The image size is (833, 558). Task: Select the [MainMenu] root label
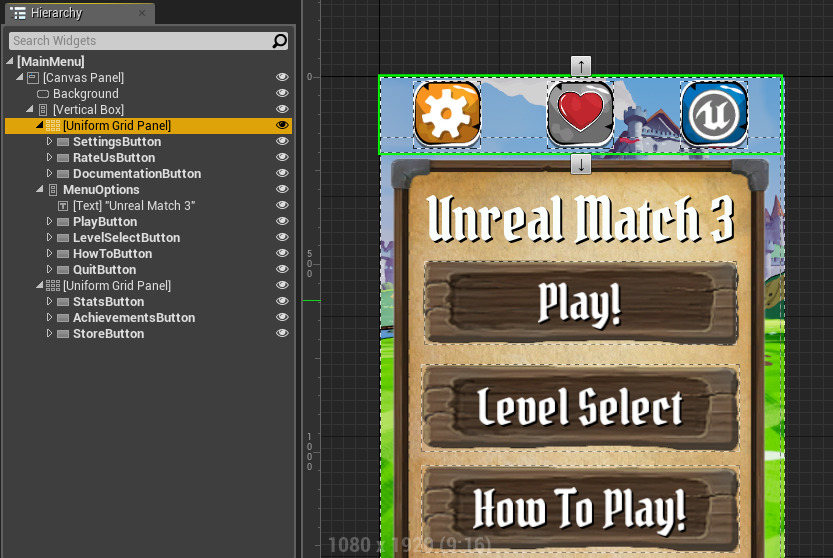(50, 62)
